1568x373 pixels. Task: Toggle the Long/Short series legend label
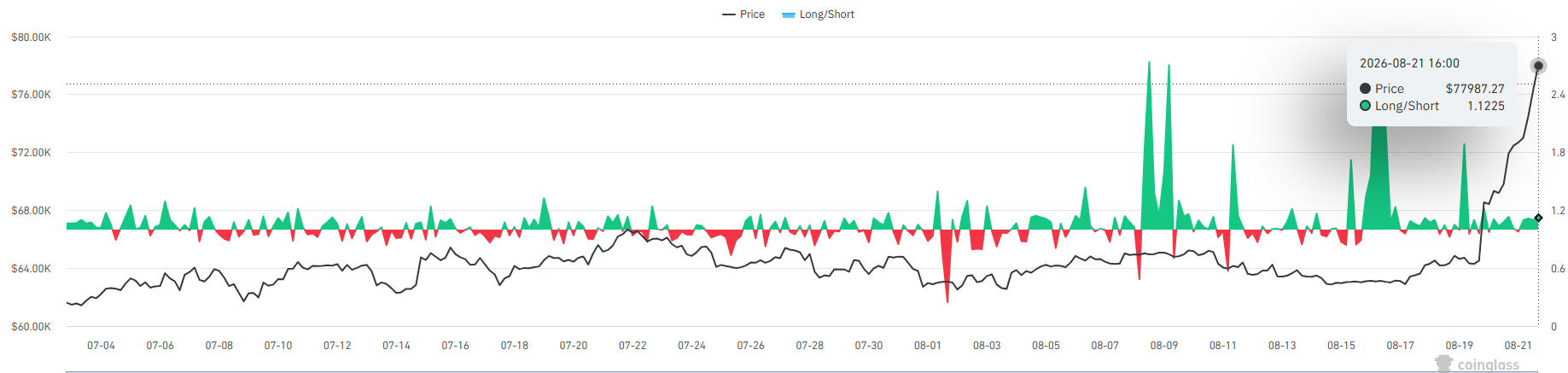[x=826, y=15]
